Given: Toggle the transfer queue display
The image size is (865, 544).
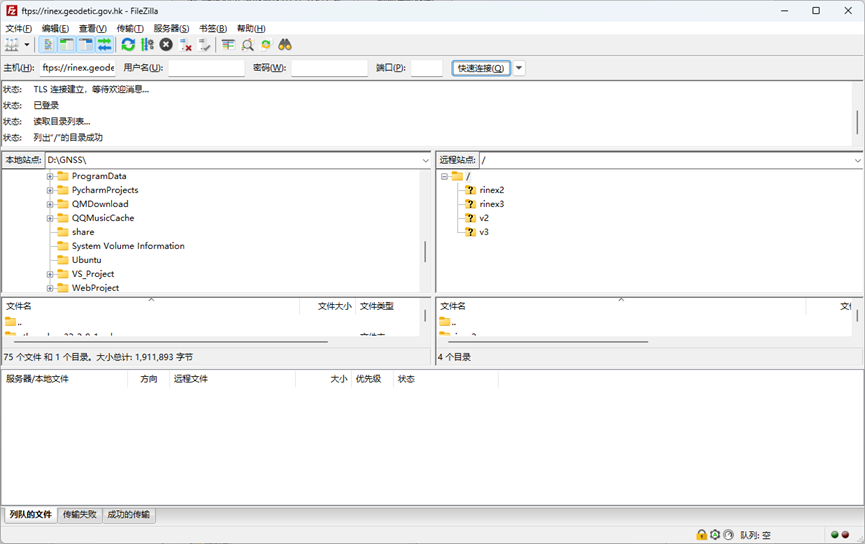Looking at the screenshot, I should pyautogui.click(x=105, y=45).
